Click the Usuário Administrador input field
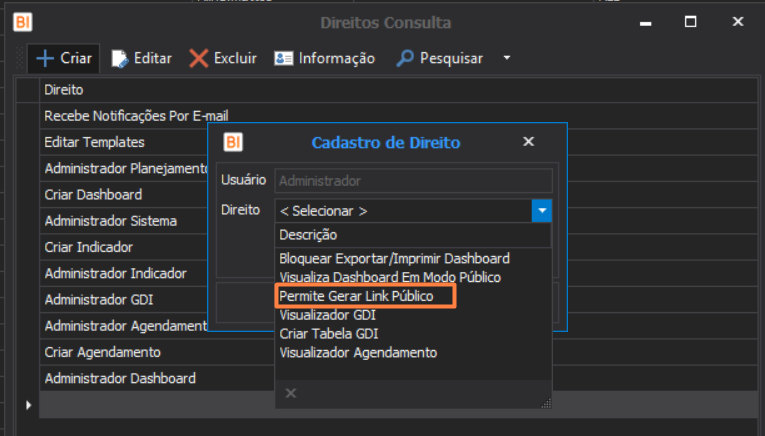The image size is (765, 436). [413, 181]
